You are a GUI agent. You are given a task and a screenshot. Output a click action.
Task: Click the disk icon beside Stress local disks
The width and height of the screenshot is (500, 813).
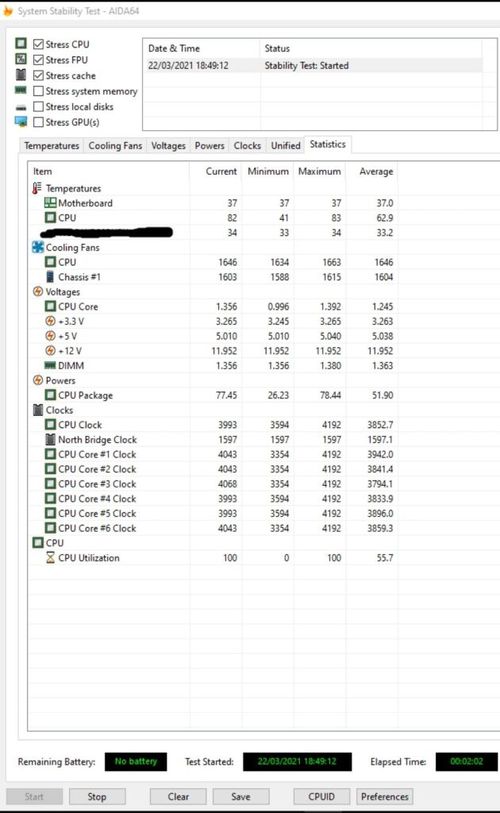(x=21, y=107)
